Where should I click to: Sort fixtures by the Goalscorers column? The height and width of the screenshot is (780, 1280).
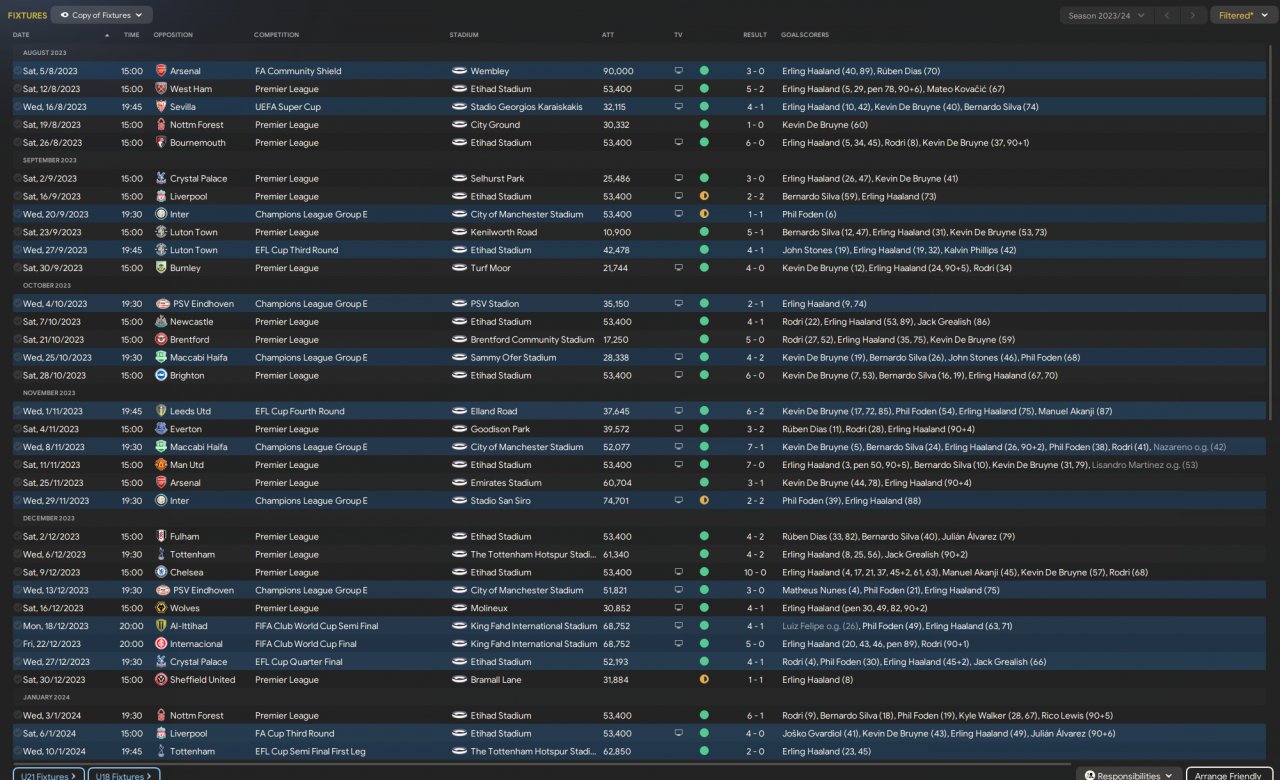805,35
